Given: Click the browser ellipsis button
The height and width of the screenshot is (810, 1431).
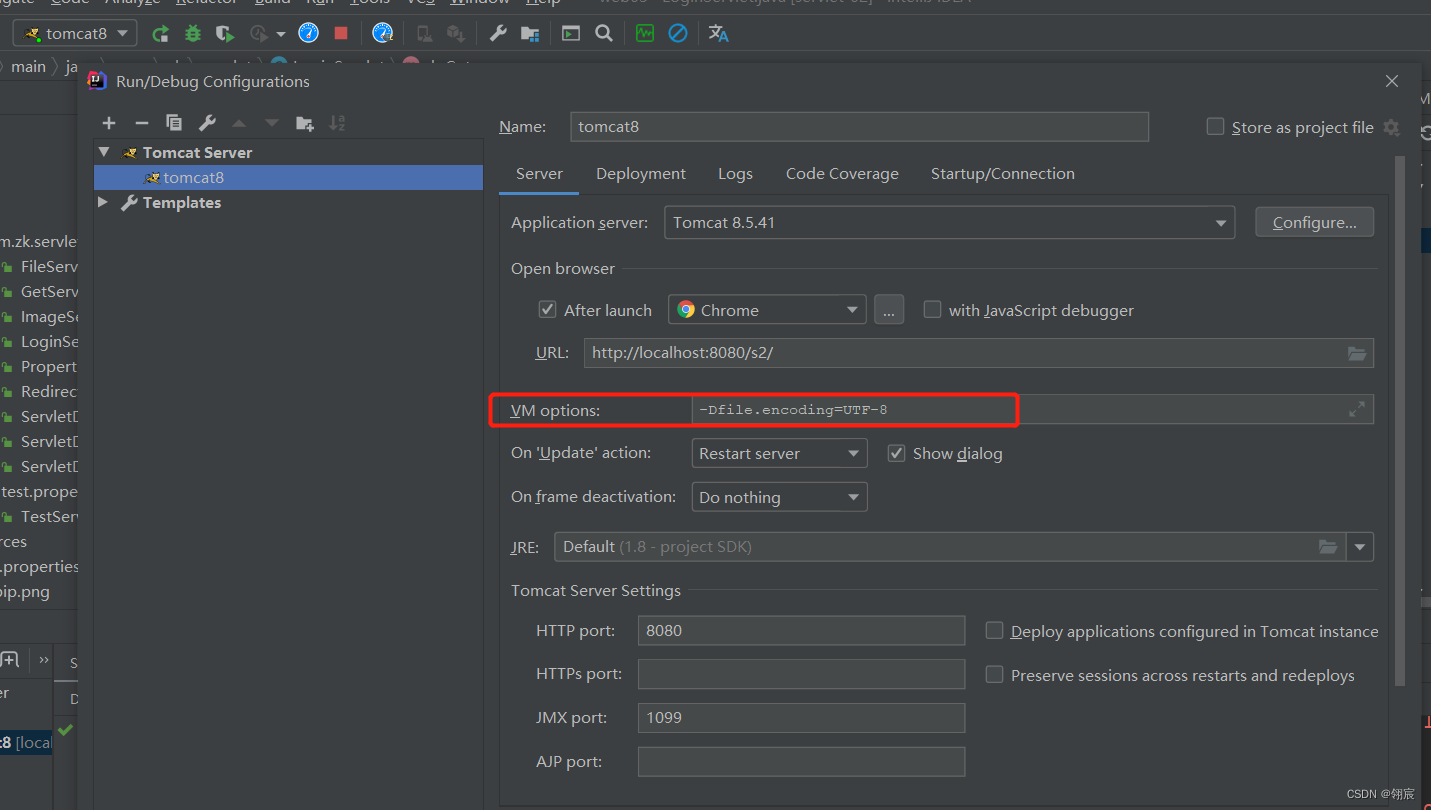Looking at the screenshot, I should (889, 310).
